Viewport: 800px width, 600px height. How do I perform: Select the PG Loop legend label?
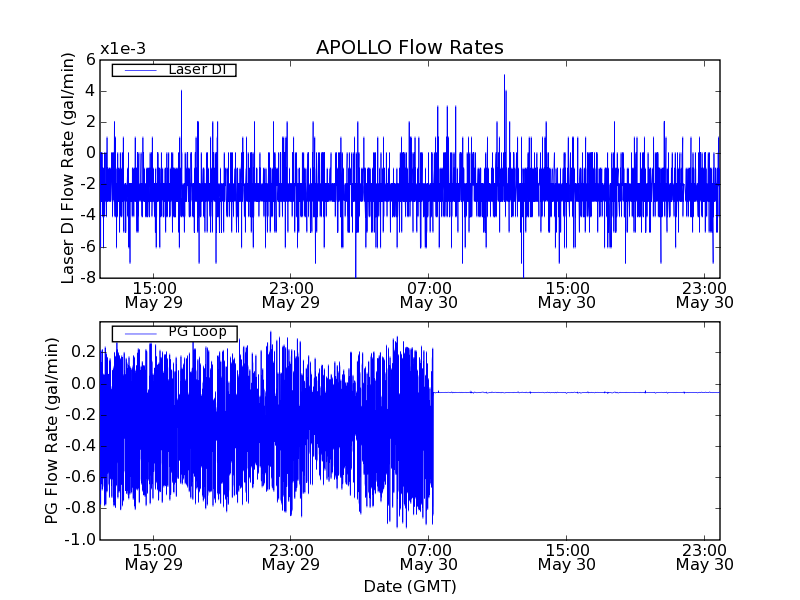tap(197, 332)
